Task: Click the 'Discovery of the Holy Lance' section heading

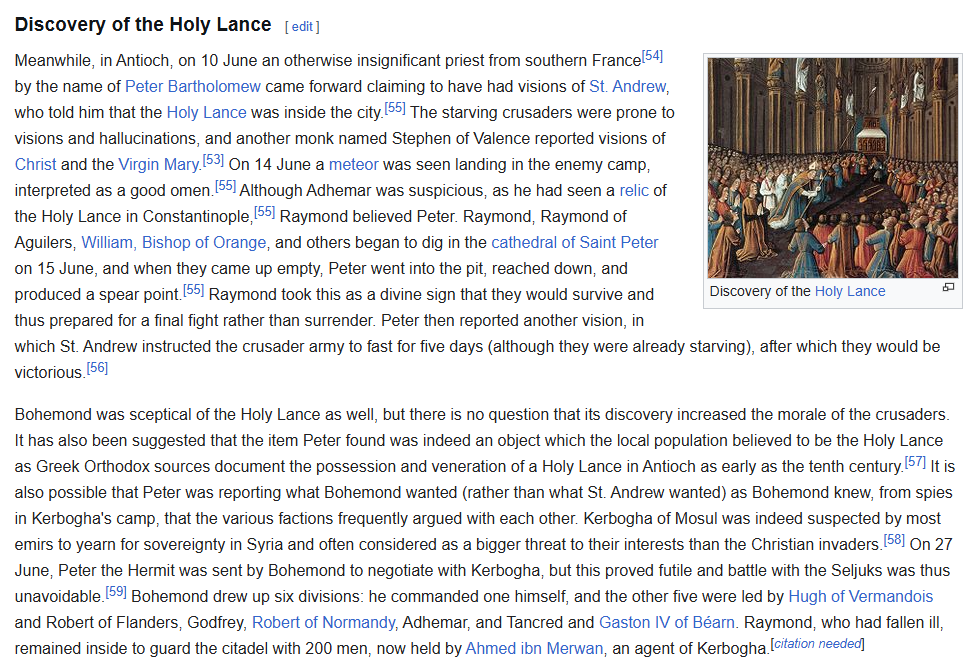Action: pyautogui.click(x=143, y=25)
